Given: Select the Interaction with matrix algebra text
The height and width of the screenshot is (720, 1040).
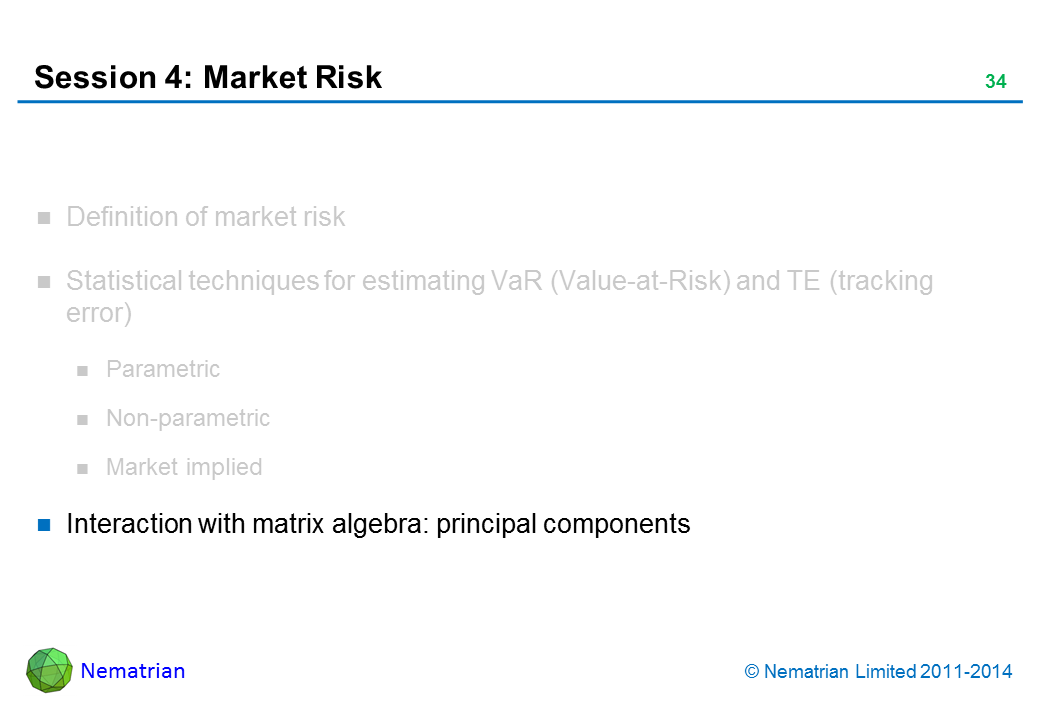Looking at the screenshot, I should tap(378, 524).
